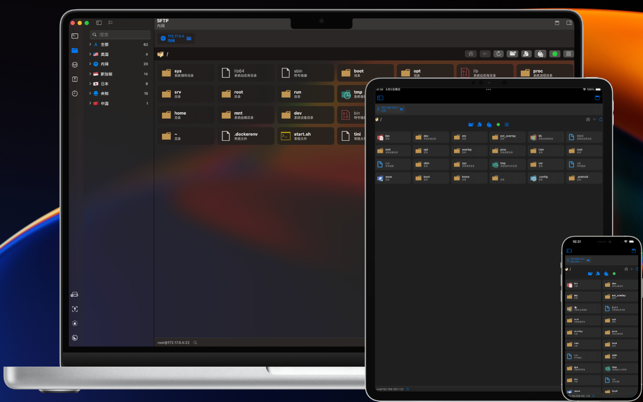643x402 pixels.
Task: Click the back arrow button in Mac toolbar
Action: coord(485,54)
